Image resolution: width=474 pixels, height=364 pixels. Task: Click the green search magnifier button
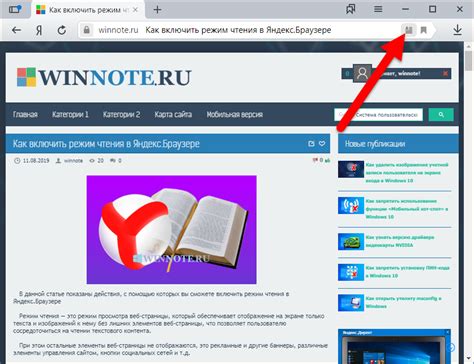441,115
